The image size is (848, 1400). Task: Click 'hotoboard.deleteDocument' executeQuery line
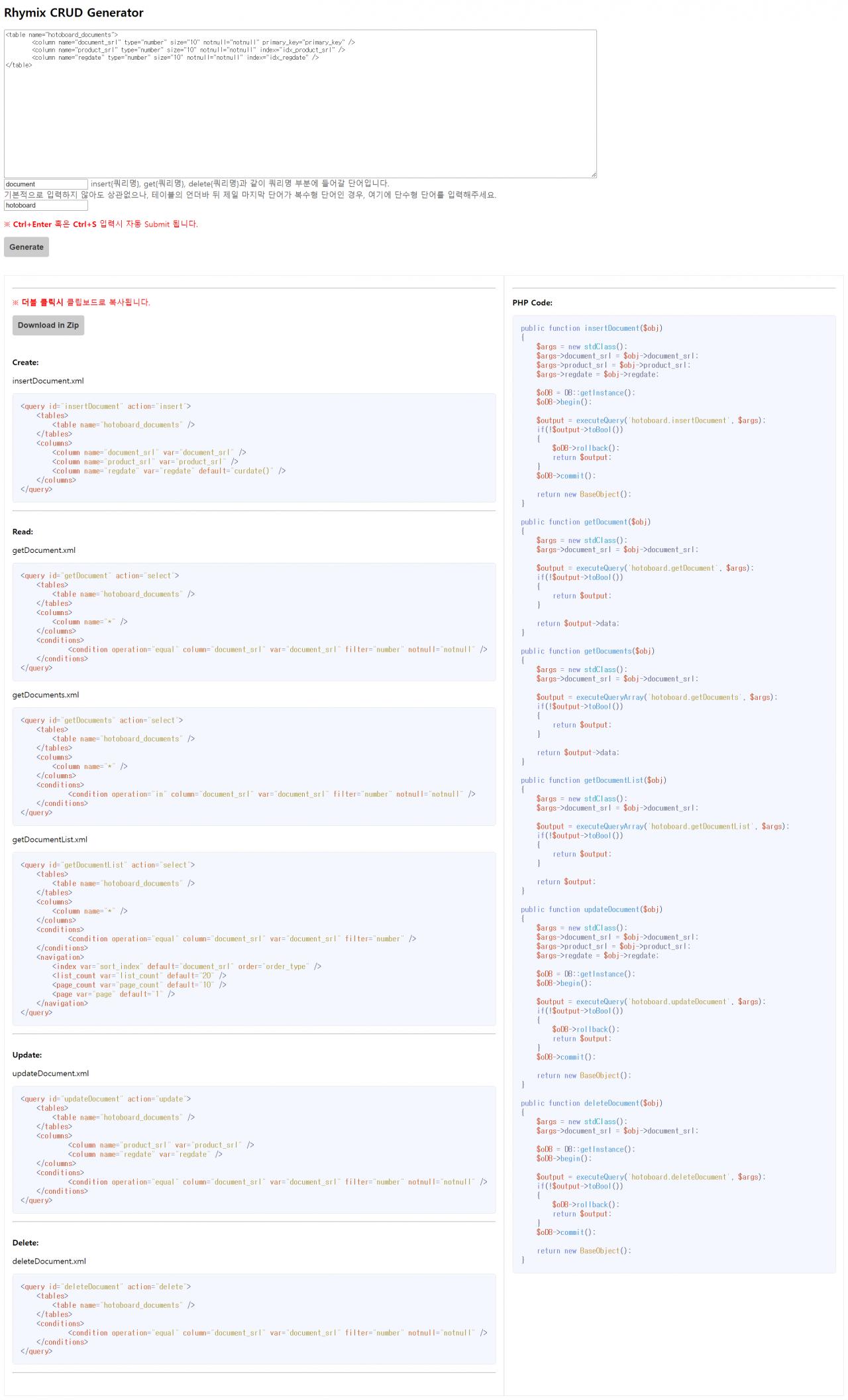tap(651, 1177)
